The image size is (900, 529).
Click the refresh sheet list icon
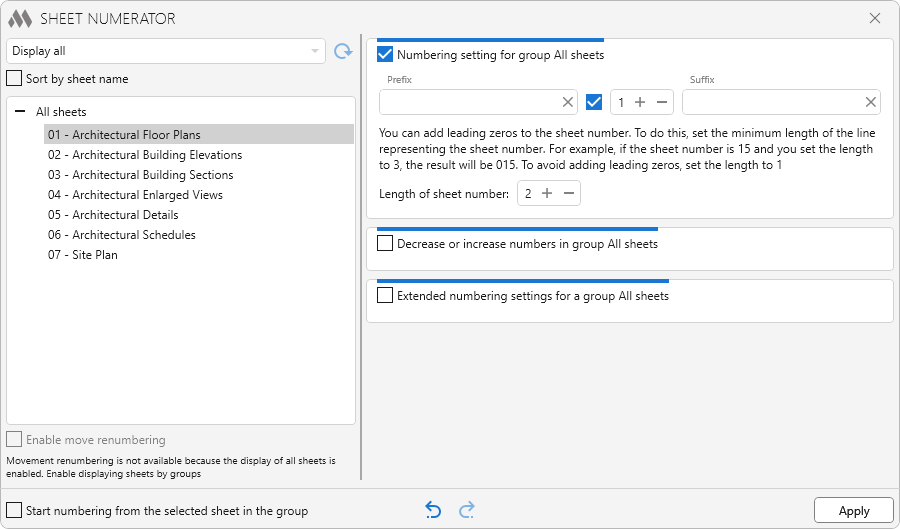[343, 51]
